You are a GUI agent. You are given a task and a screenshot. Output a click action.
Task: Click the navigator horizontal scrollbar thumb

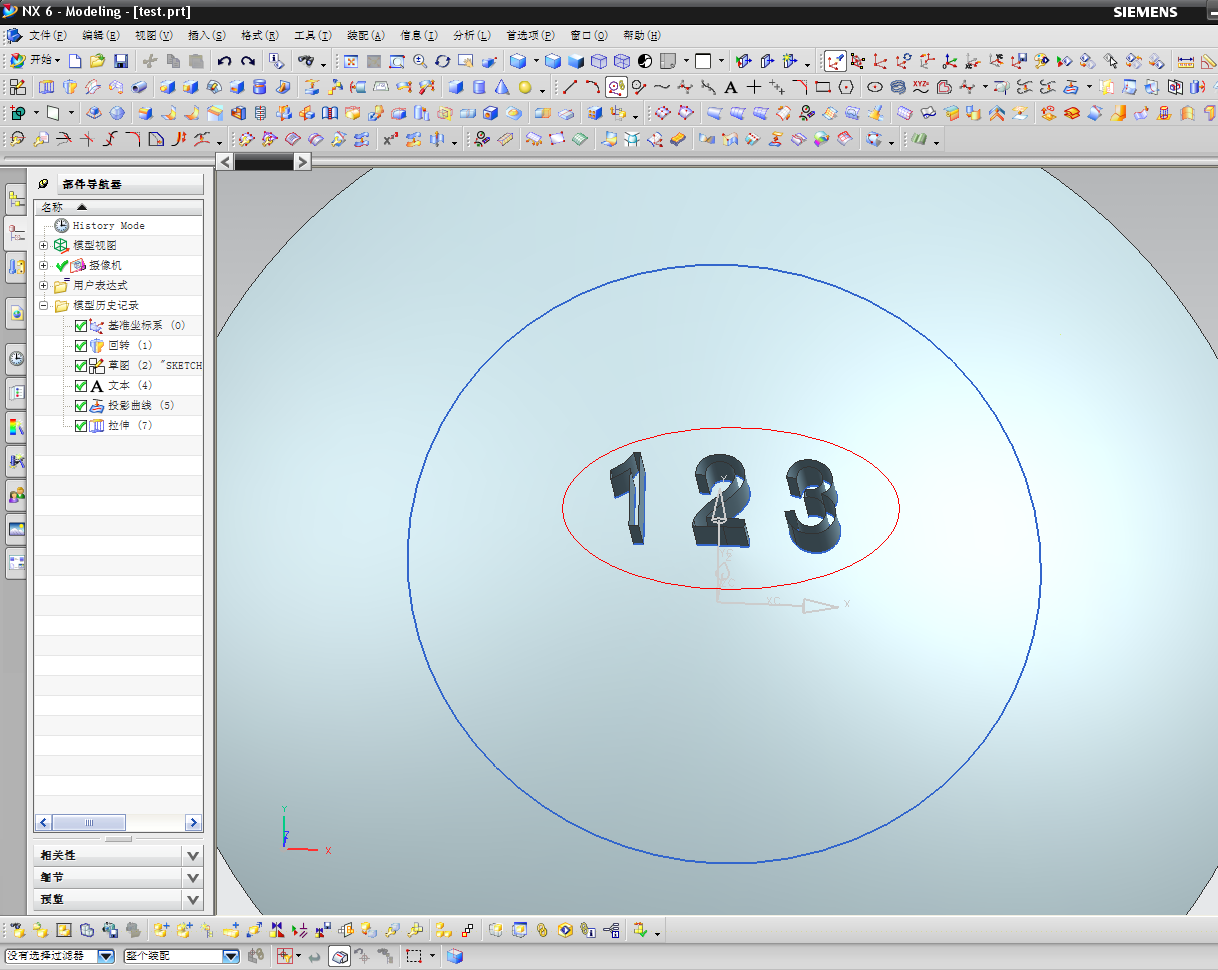pos(89,823)
